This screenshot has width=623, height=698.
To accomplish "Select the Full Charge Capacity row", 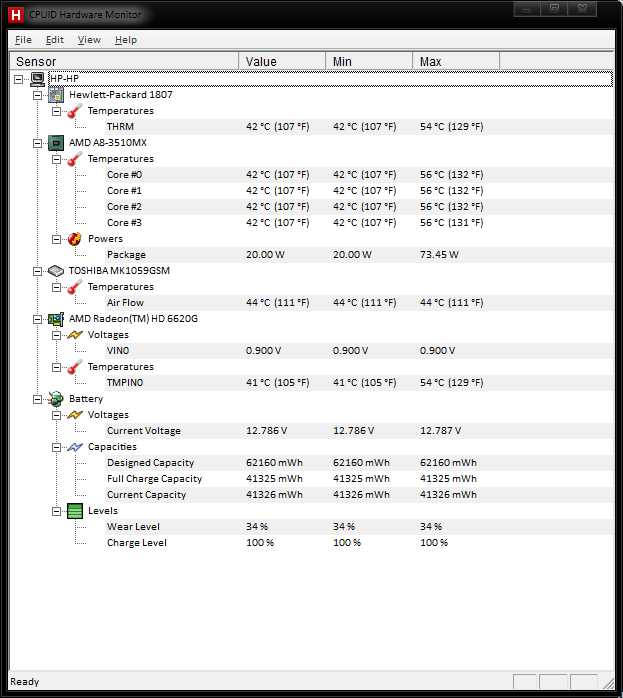I will [359, 479].
